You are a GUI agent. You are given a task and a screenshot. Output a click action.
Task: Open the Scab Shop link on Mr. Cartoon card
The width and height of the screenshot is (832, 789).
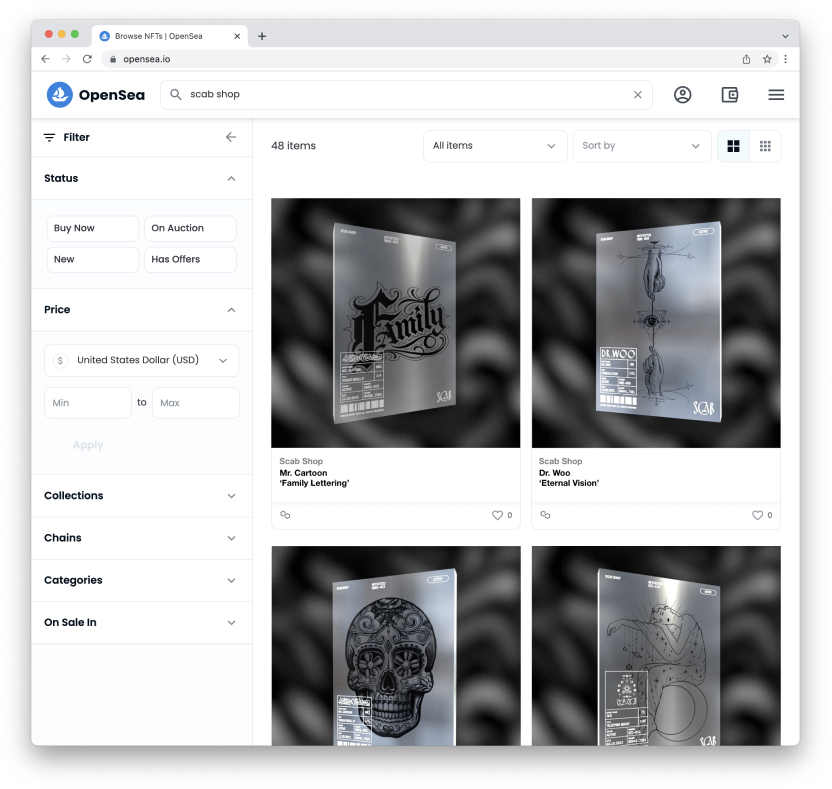click(x=301, y=461)
